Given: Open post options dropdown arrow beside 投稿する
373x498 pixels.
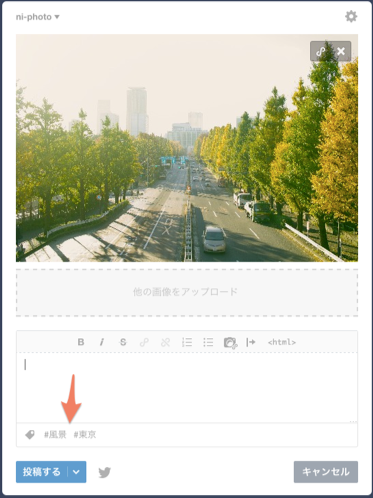Looking at the screenshot, I should [77, 472].
